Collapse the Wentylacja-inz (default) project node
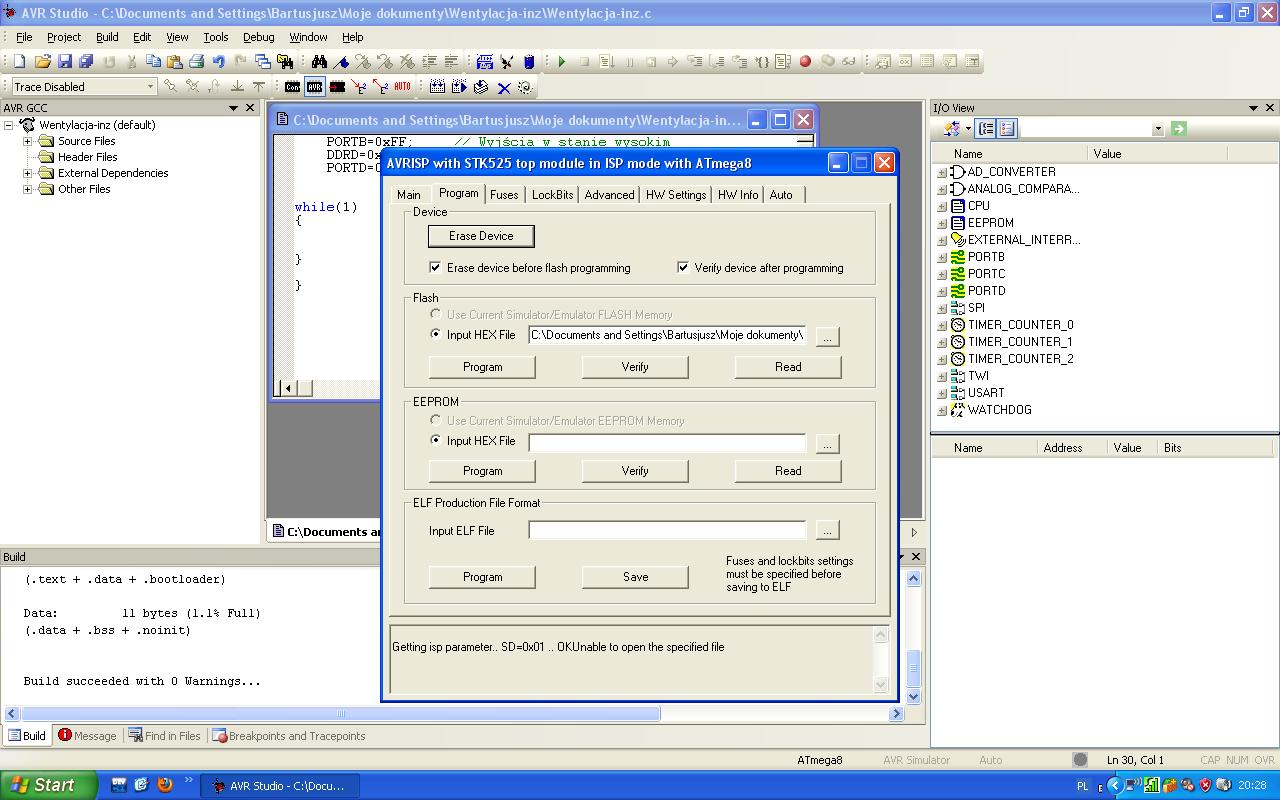 coord(9,125)
